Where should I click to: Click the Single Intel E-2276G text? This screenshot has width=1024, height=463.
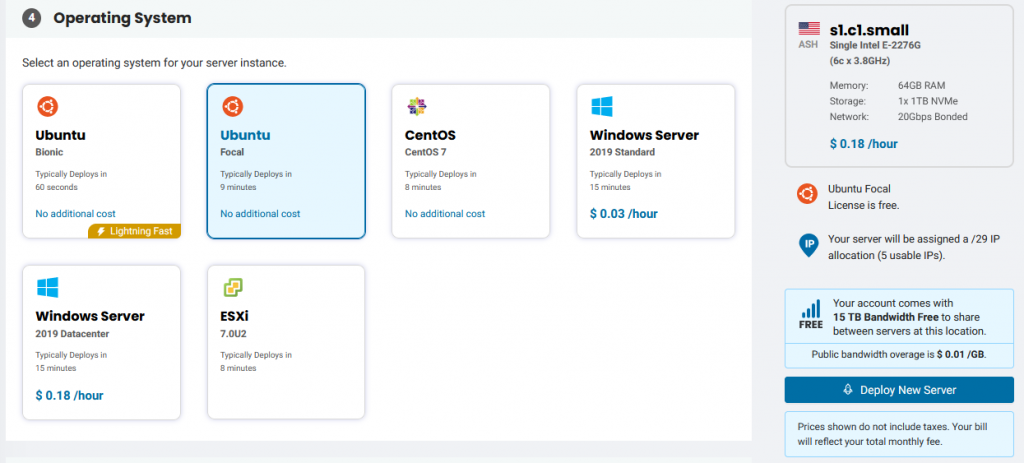click(875, 46)
